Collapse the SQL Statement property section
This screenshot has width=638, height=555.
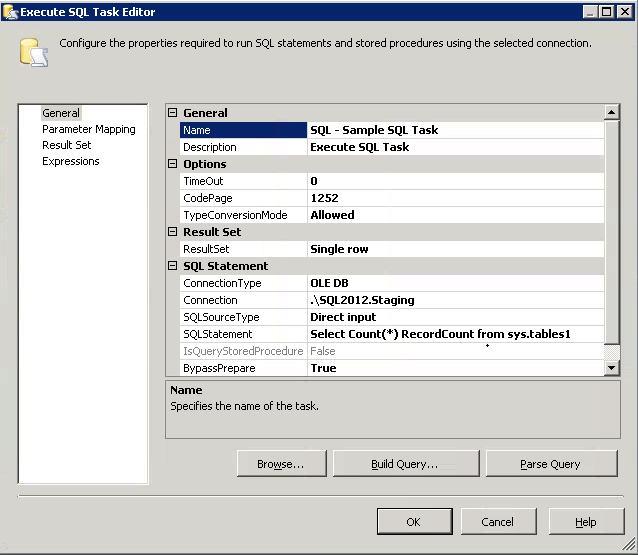click(172, 266)
